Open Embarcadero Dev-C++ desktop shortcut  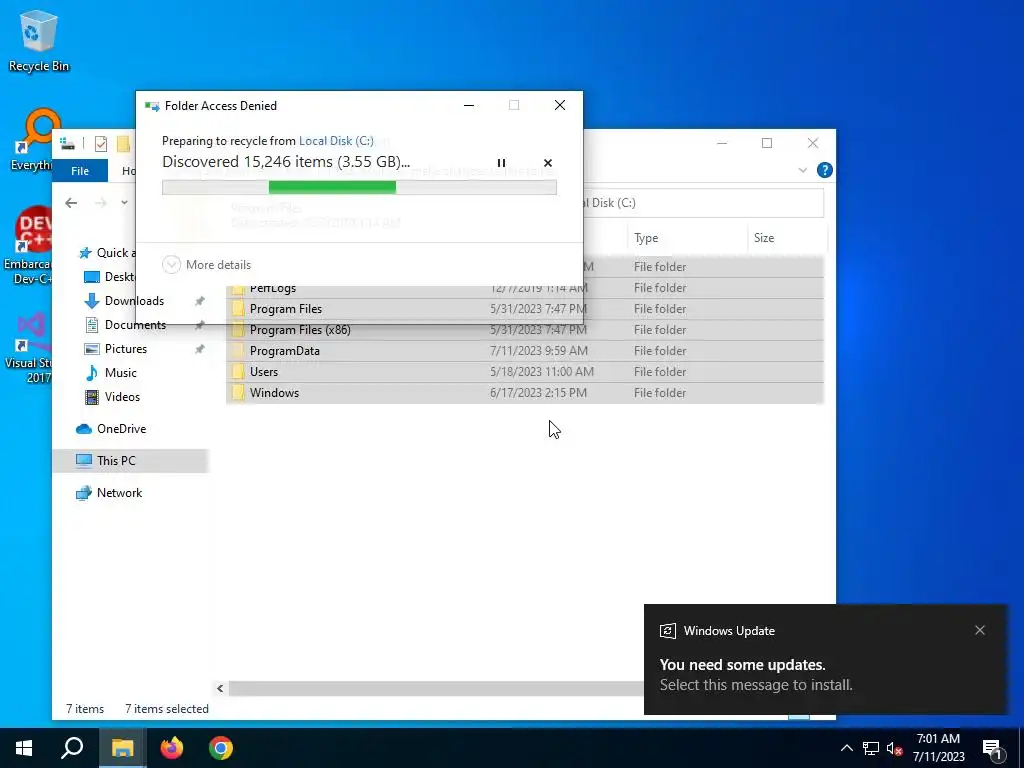click(x=27, y=245)
